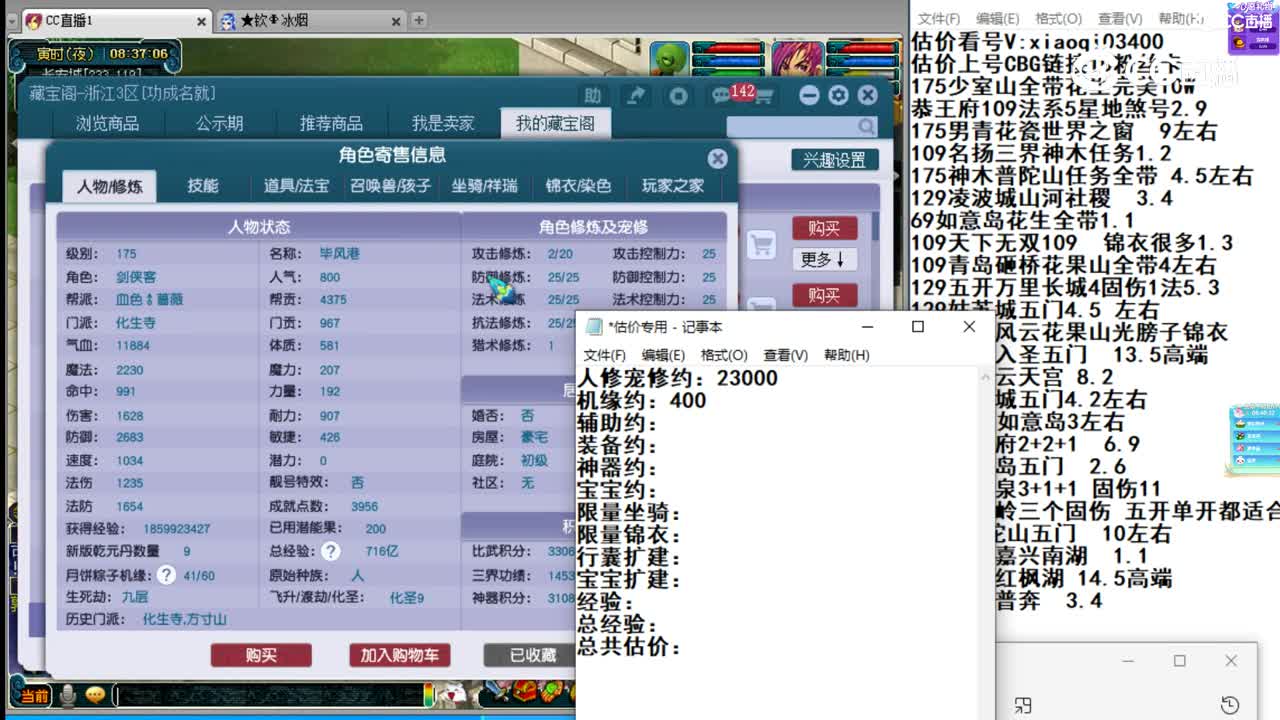Click the CC直播 logo badge top right
The image size is (1280, 720).
(x=1253, y=28)
